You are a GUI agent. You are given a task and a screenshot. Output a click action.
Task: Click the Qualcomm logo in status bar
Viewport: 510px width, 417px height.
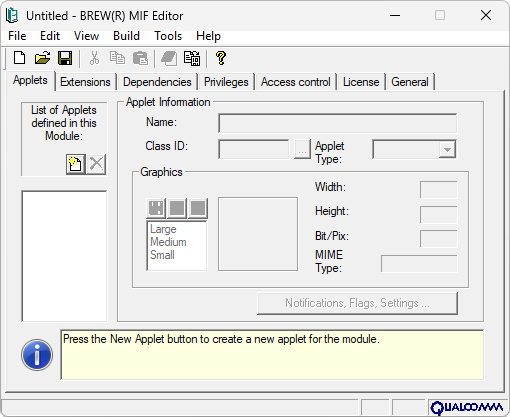[466, 407]
